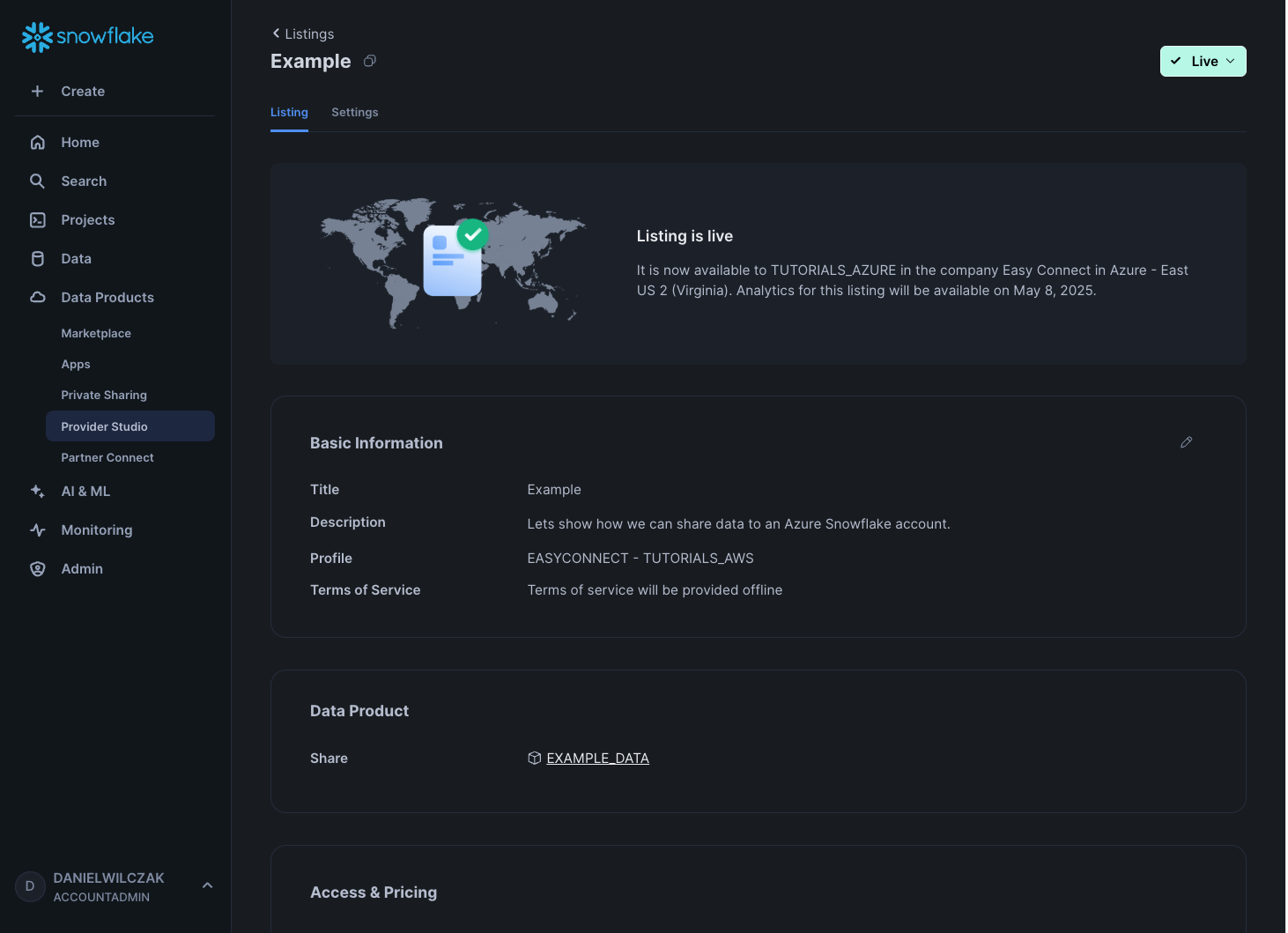Edit Basic Information with pencil icon

(x=1186, y=442)
